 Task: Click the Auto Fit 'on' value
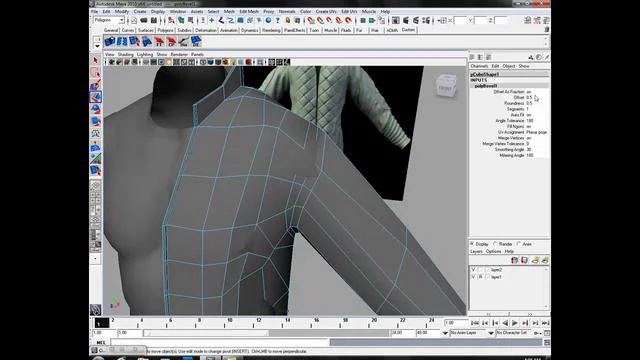(x=529, y=115)
